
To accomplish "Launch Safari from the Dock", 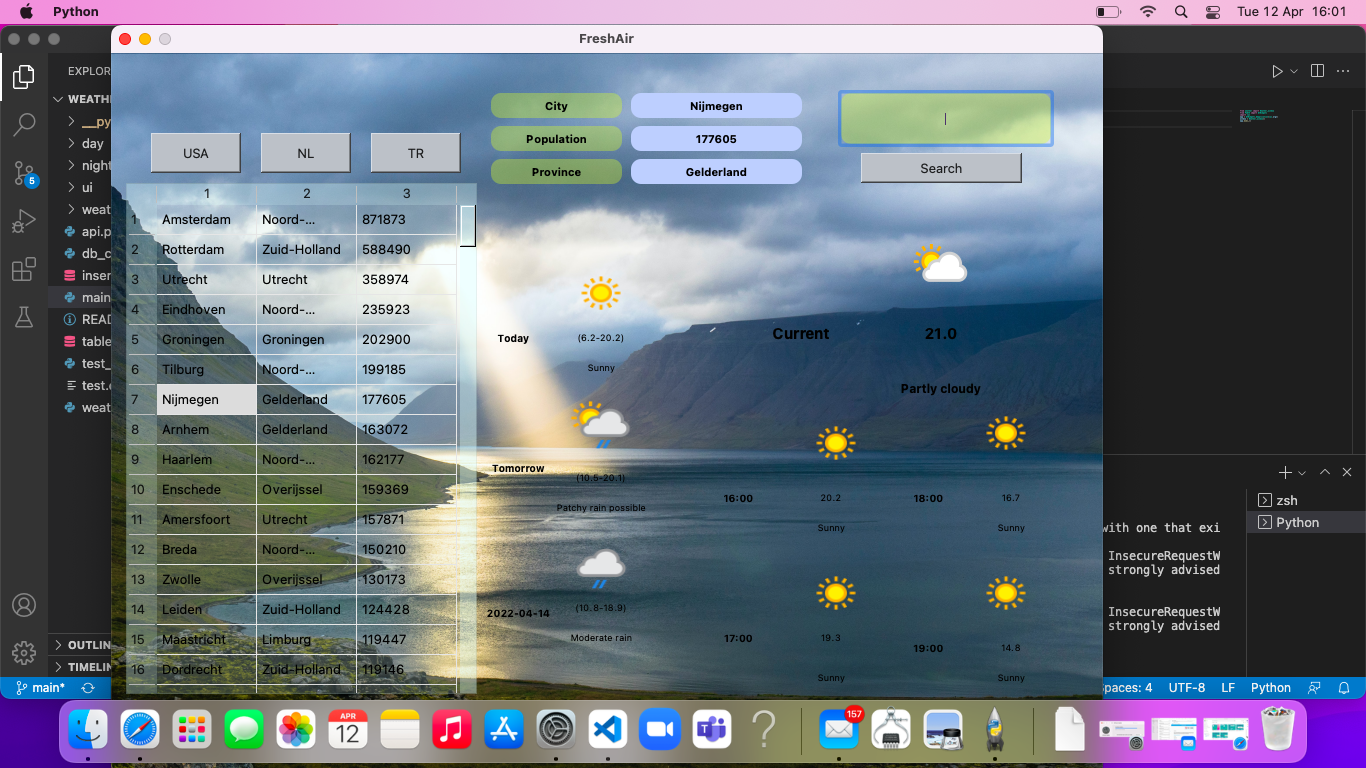I will tap(140, 729).
